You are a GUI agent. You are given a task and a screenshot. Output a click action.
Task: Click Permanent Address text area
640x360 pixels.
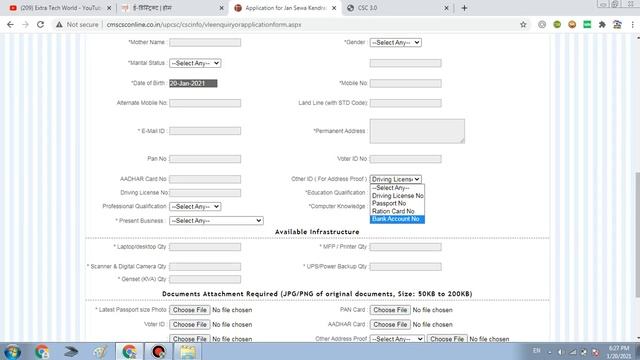click(417, 131)
